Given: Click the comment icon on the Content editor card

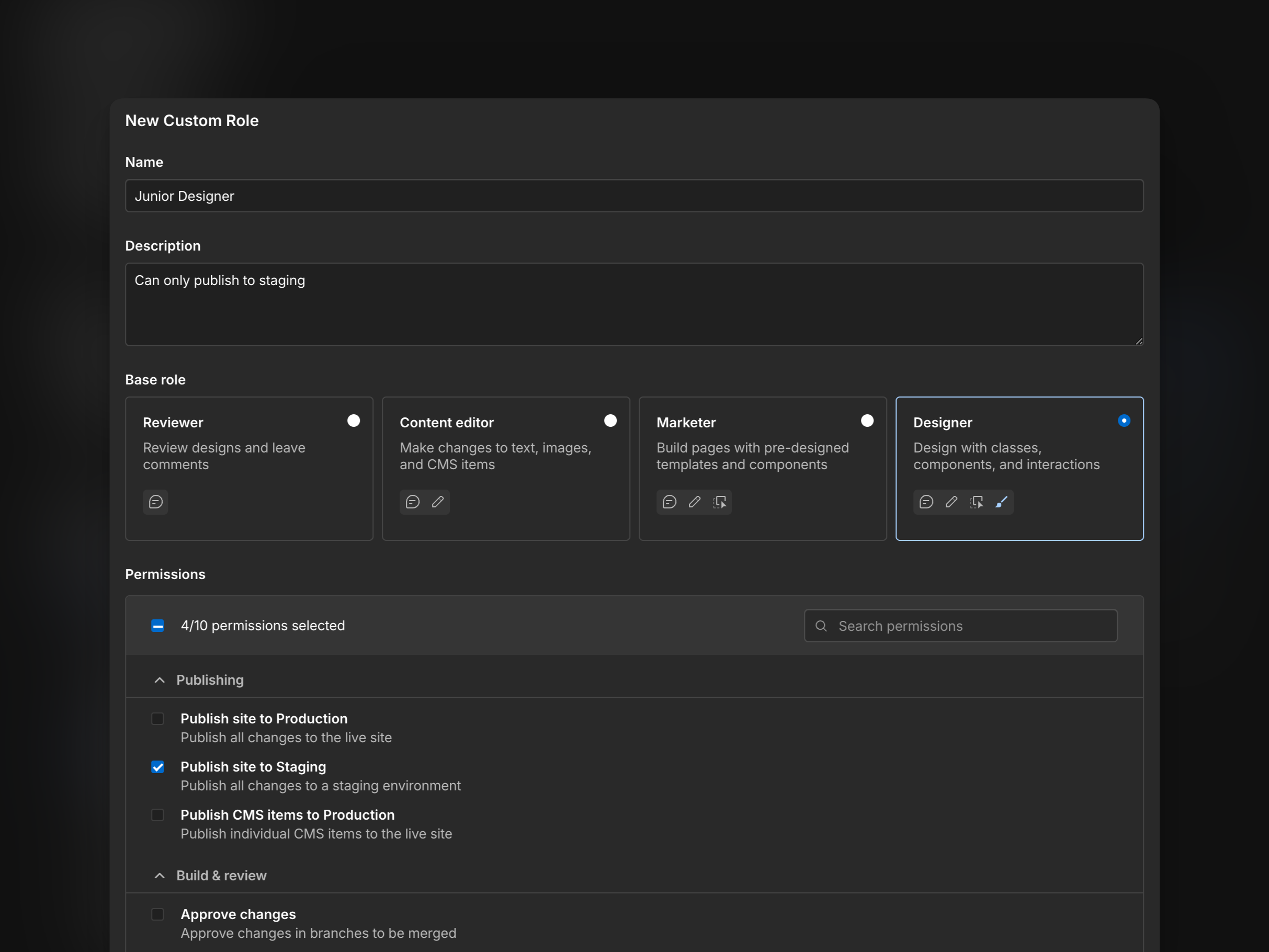Looking at the screenshot, I should 413,502.
